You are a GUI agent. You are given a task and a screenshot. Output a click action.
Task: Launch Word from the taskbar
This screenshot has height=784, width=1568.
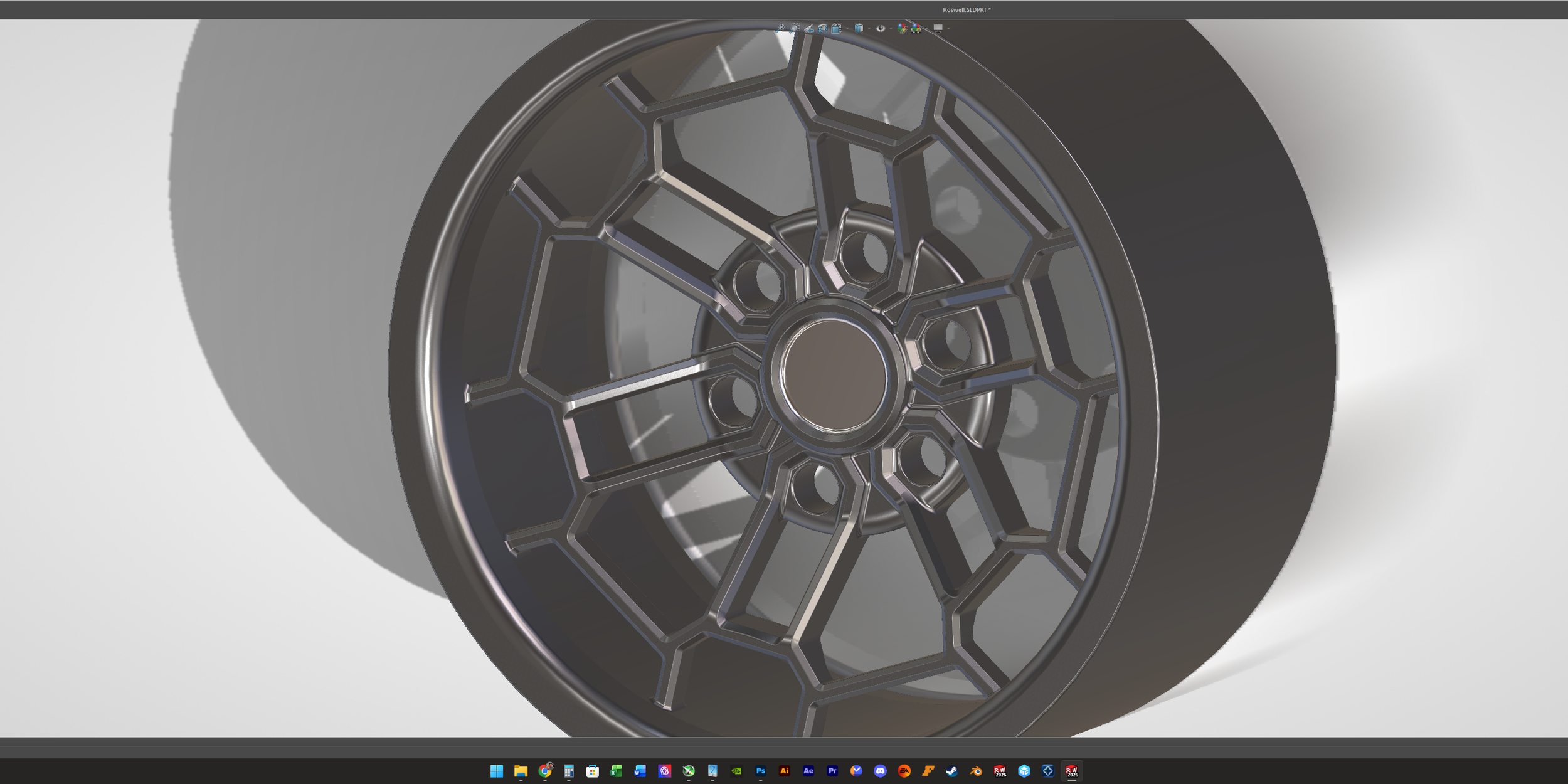pyautogui.click(x=640, y=771)
